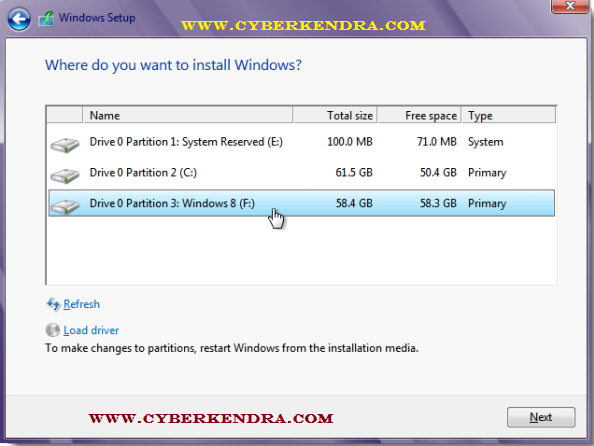This screenshot has width=594, height=446.
Task: Click the Refresh arrows icon
Action: pos(53,304)
